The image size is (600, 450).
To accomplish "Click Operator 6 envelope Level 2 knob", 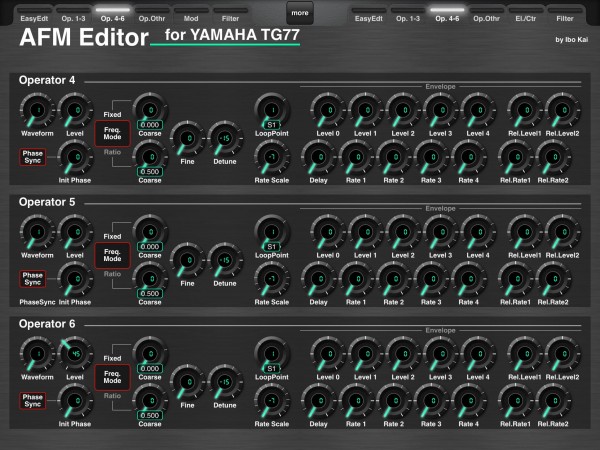I will tap(403, 354).
